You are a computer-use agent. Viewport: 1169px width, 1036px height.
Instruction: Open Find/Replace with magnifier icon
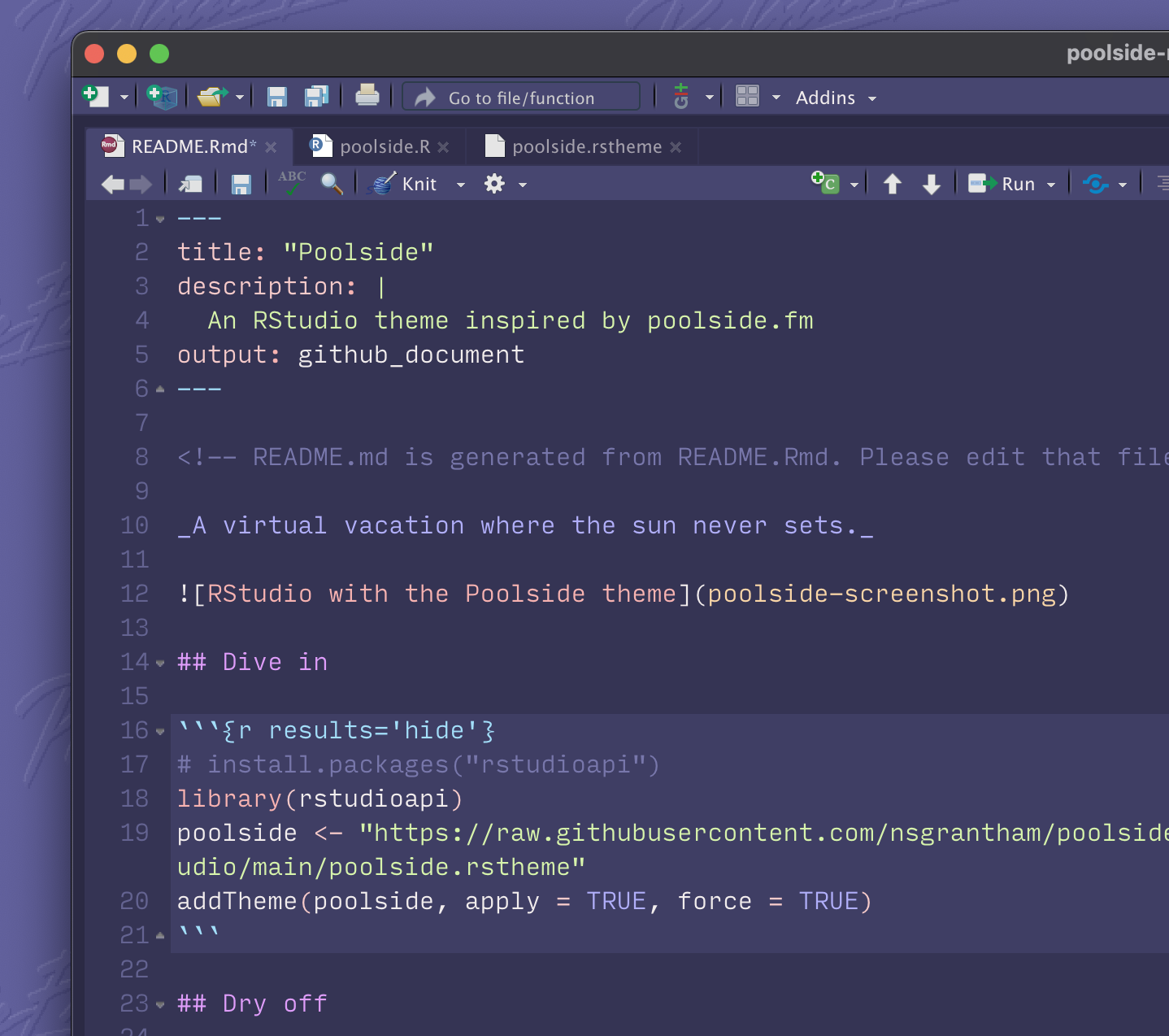(x=332, y=184)
